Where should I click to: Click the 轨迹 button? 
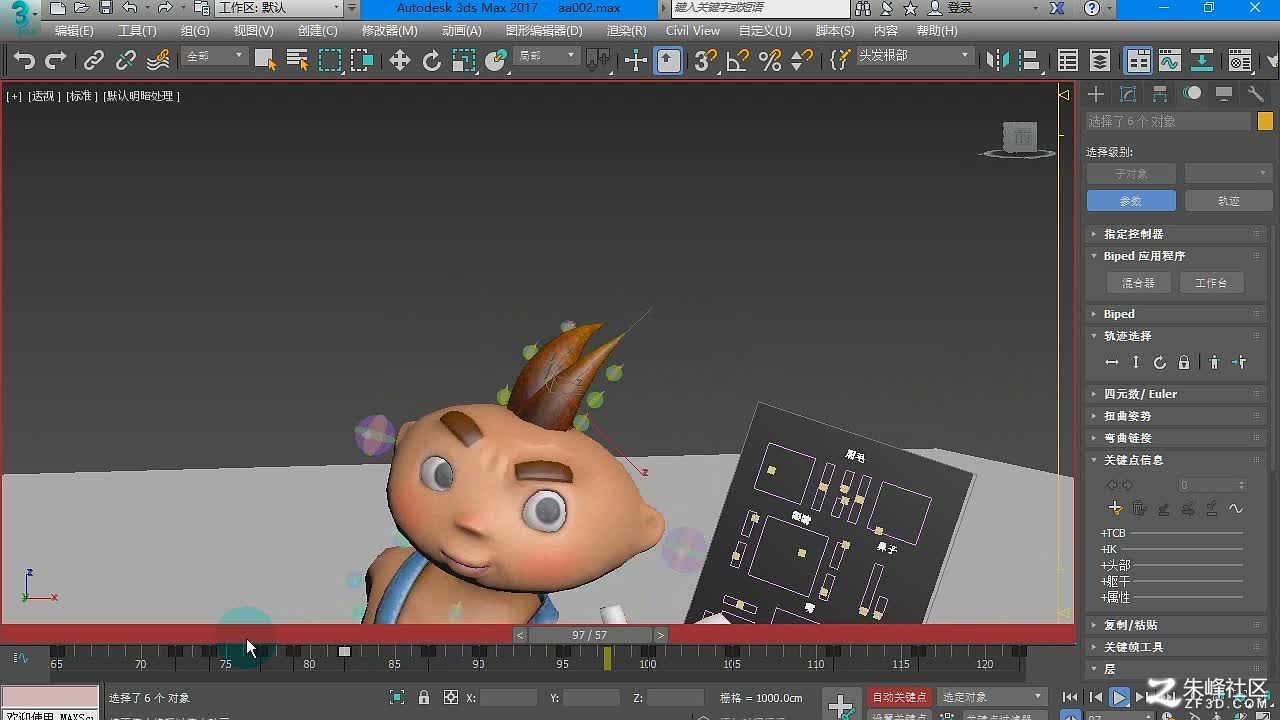tap(1228, 201)
